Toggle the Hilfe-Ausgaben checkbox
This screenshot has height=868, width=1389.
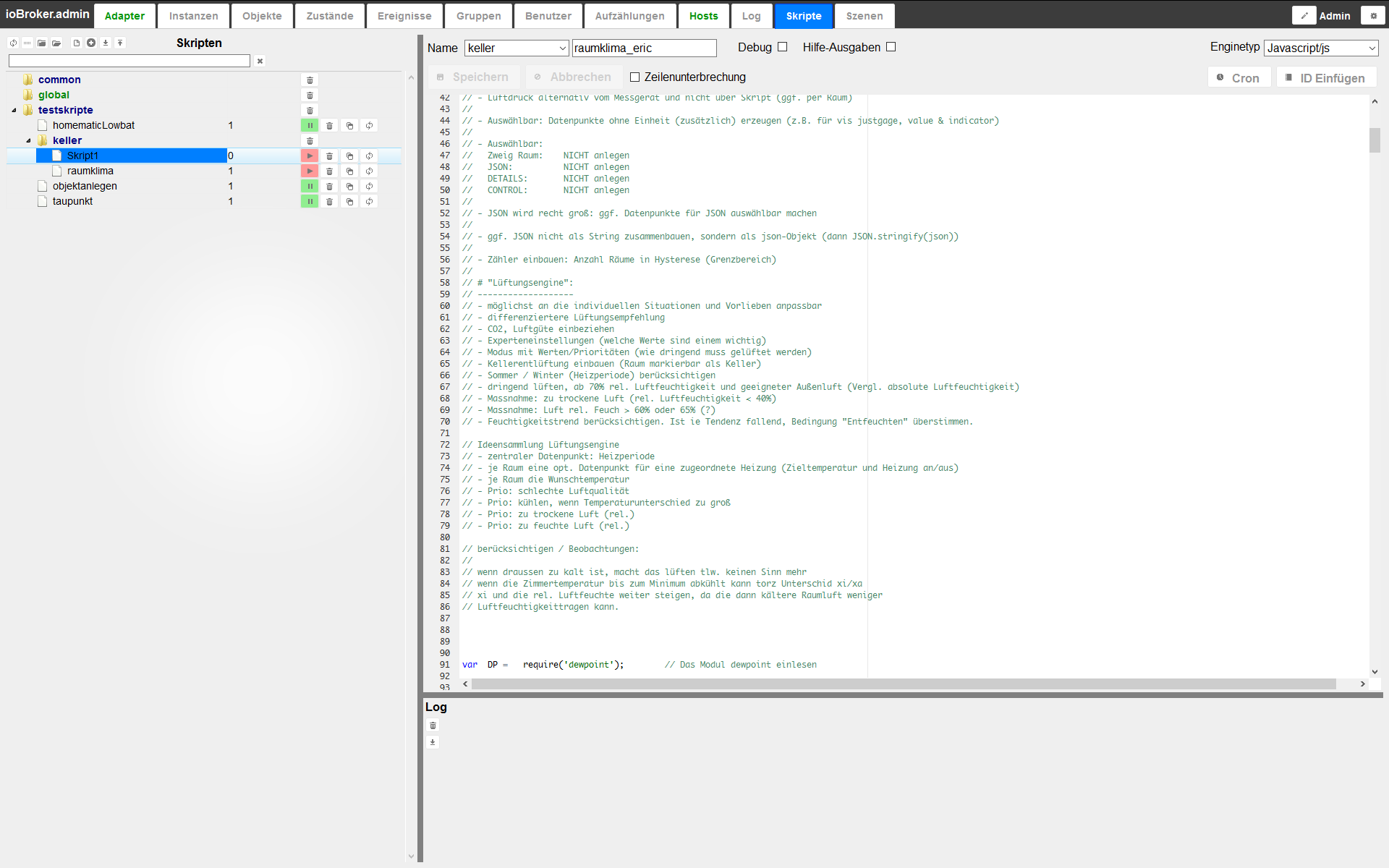click(x=891, y=47)
